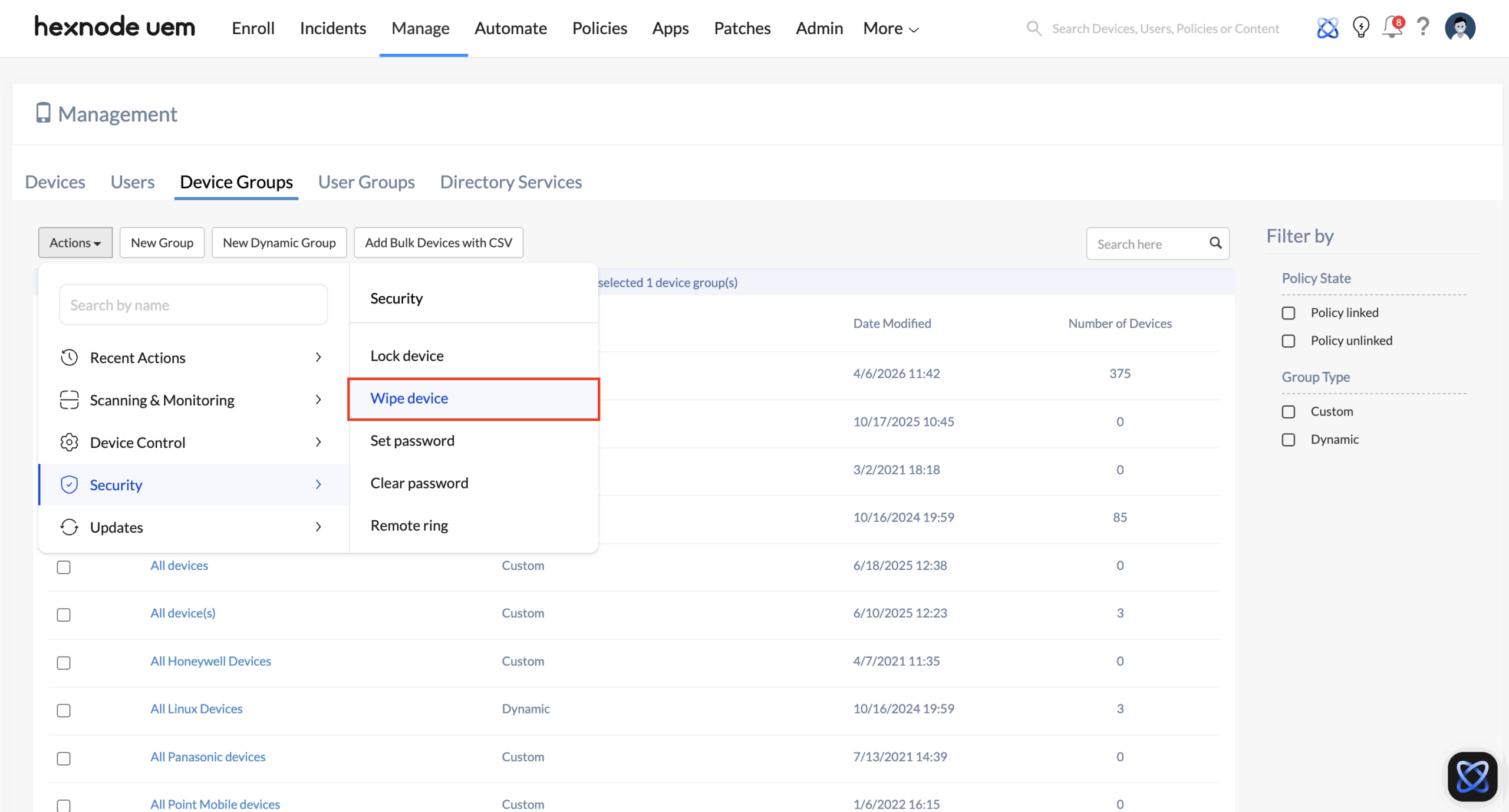Click the magnifier icon in Search here box
The width and height of the screenshot is (1509, 812).
(x=1215, y=243)
